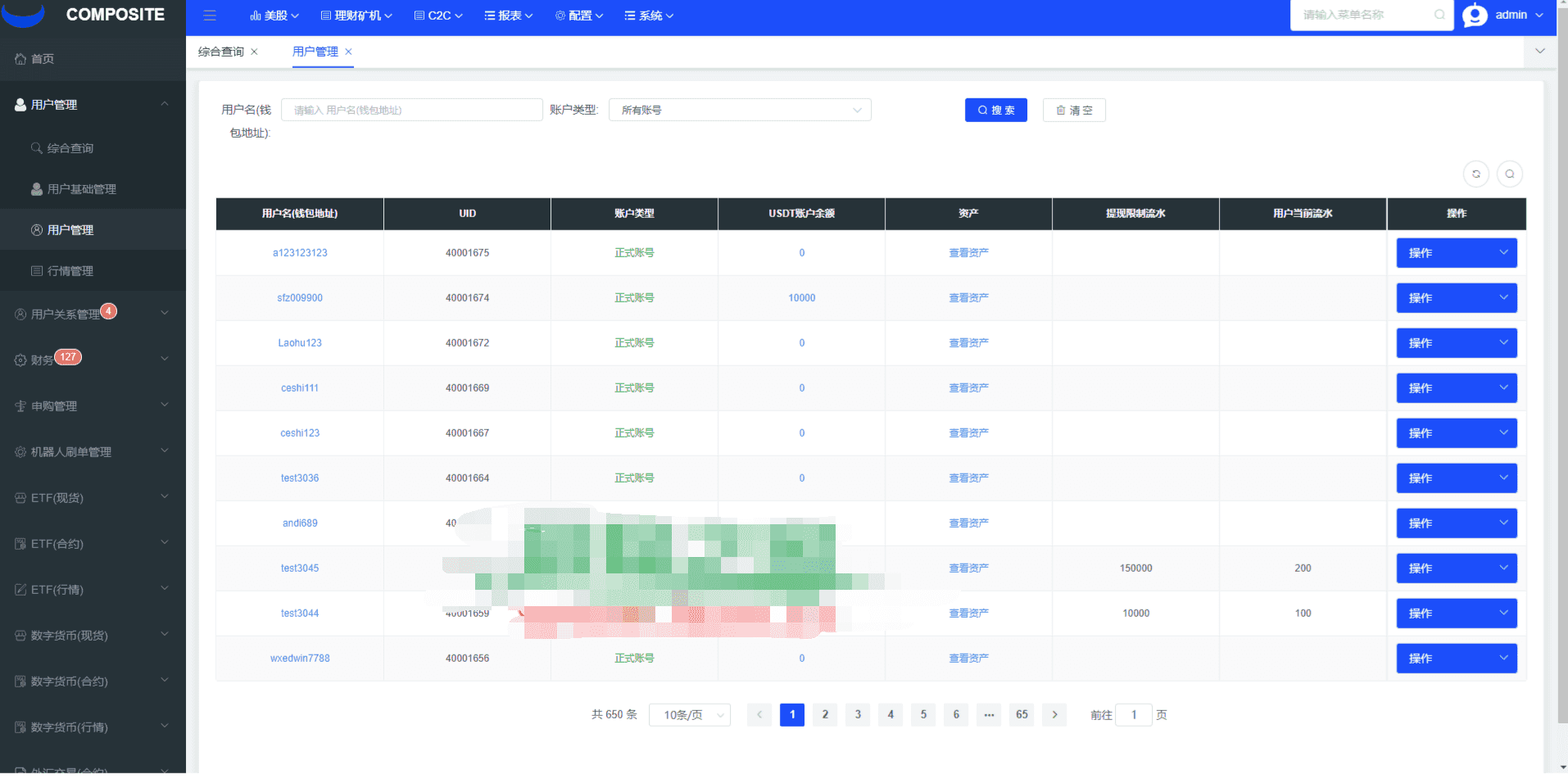Open the 理财矿机 top menu
Viewport: 1568px width, 779px height.
(x=356, y=16)
